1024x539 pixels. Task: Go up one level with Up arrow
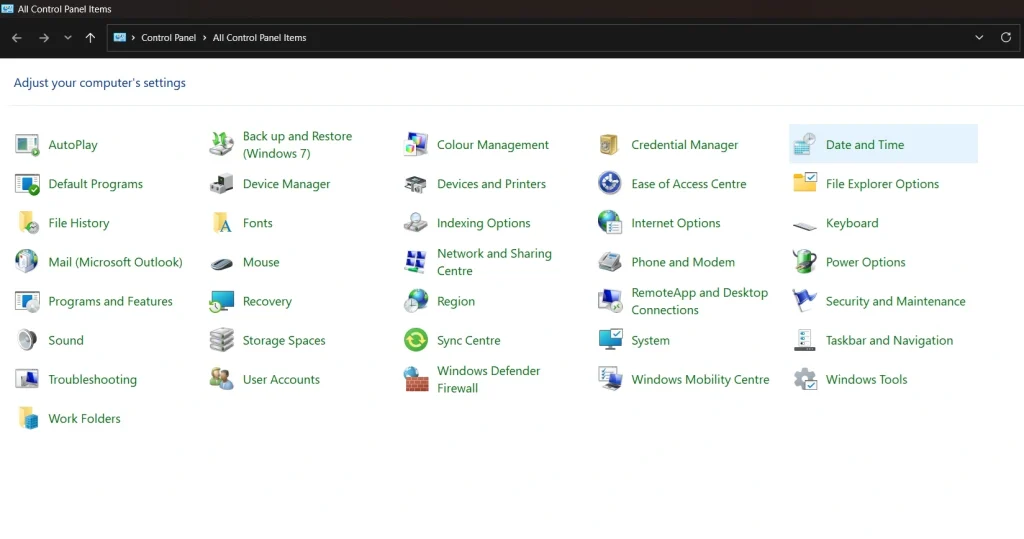tap(90, 38)
